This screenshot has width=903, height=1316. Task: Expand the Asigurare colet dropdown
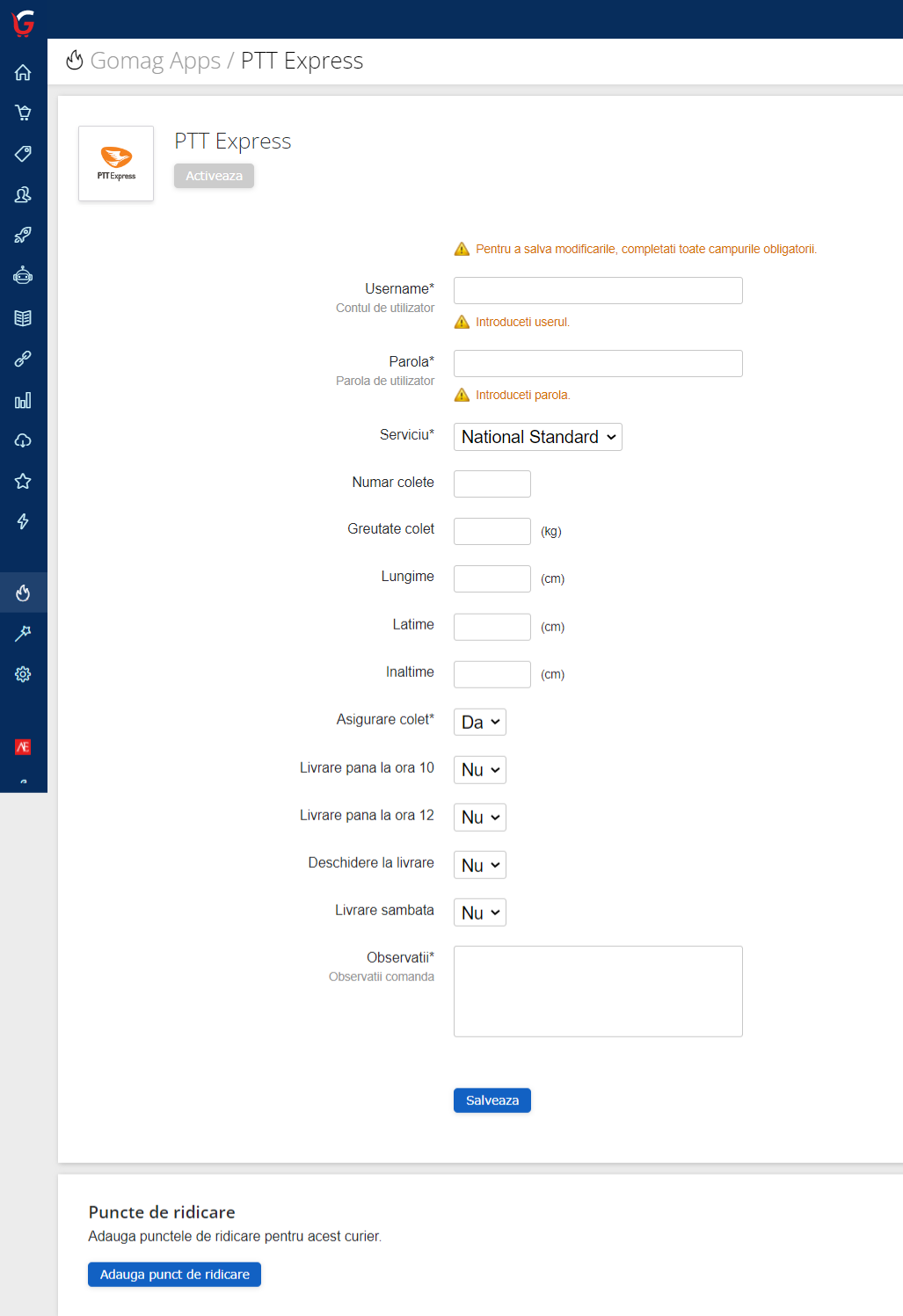click(480, 722)
